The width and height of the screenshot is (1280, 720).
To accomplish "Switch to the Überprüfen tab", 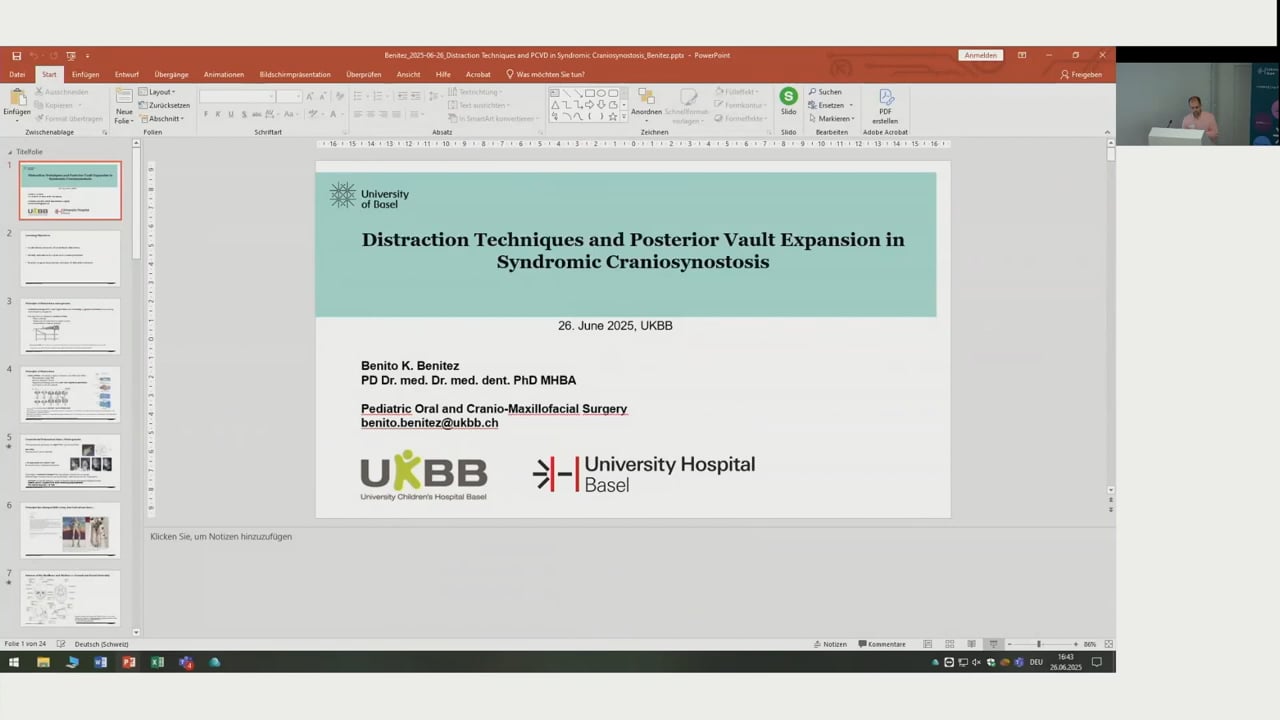I will tap(363, 74).
